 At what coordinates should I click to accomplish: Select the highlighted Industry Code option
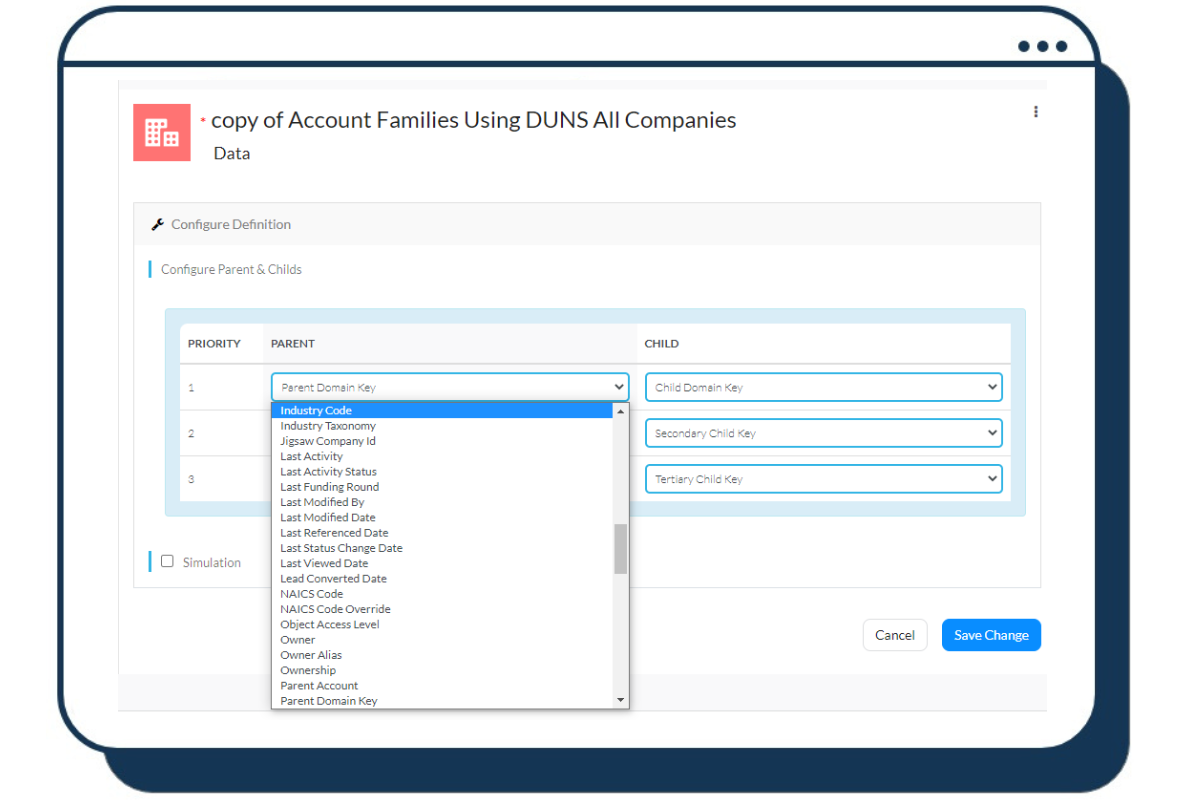coord(316,410)
